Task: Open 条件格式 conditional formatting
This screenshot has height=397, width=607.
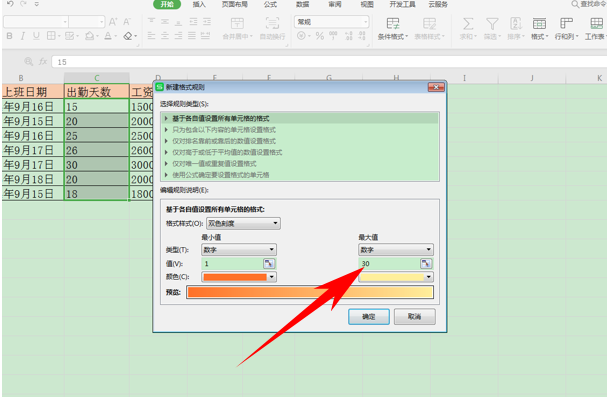Action: click(393, 29)
